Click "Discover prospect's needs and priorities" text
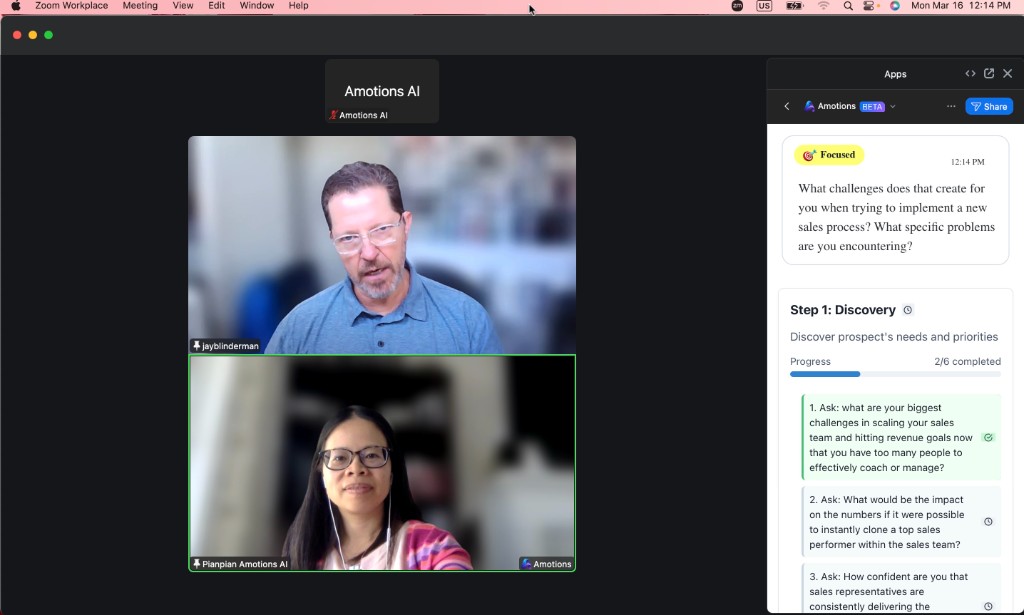Screen dimensions: 1024x615 pos(893,337)
